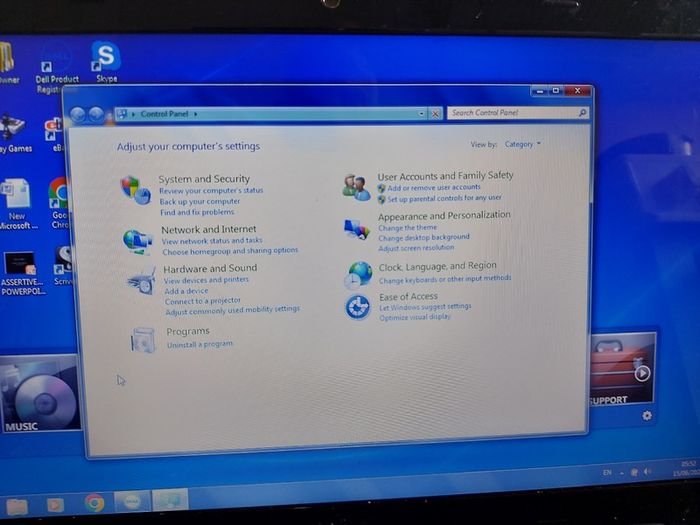Click Optimize visual display

(415, 317)
